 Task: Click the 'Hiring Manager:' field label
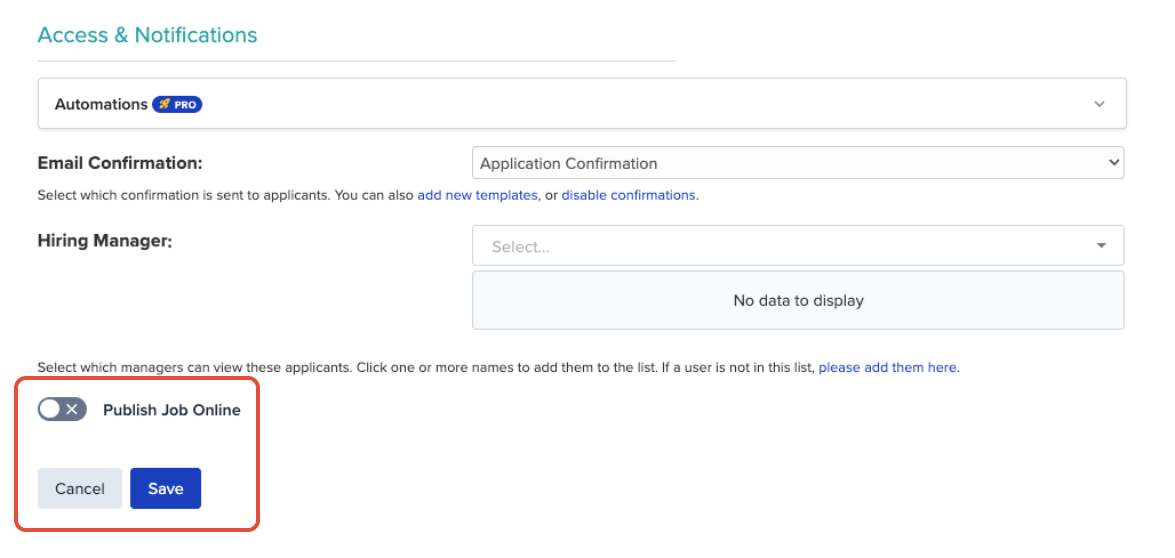coord(105,241)
